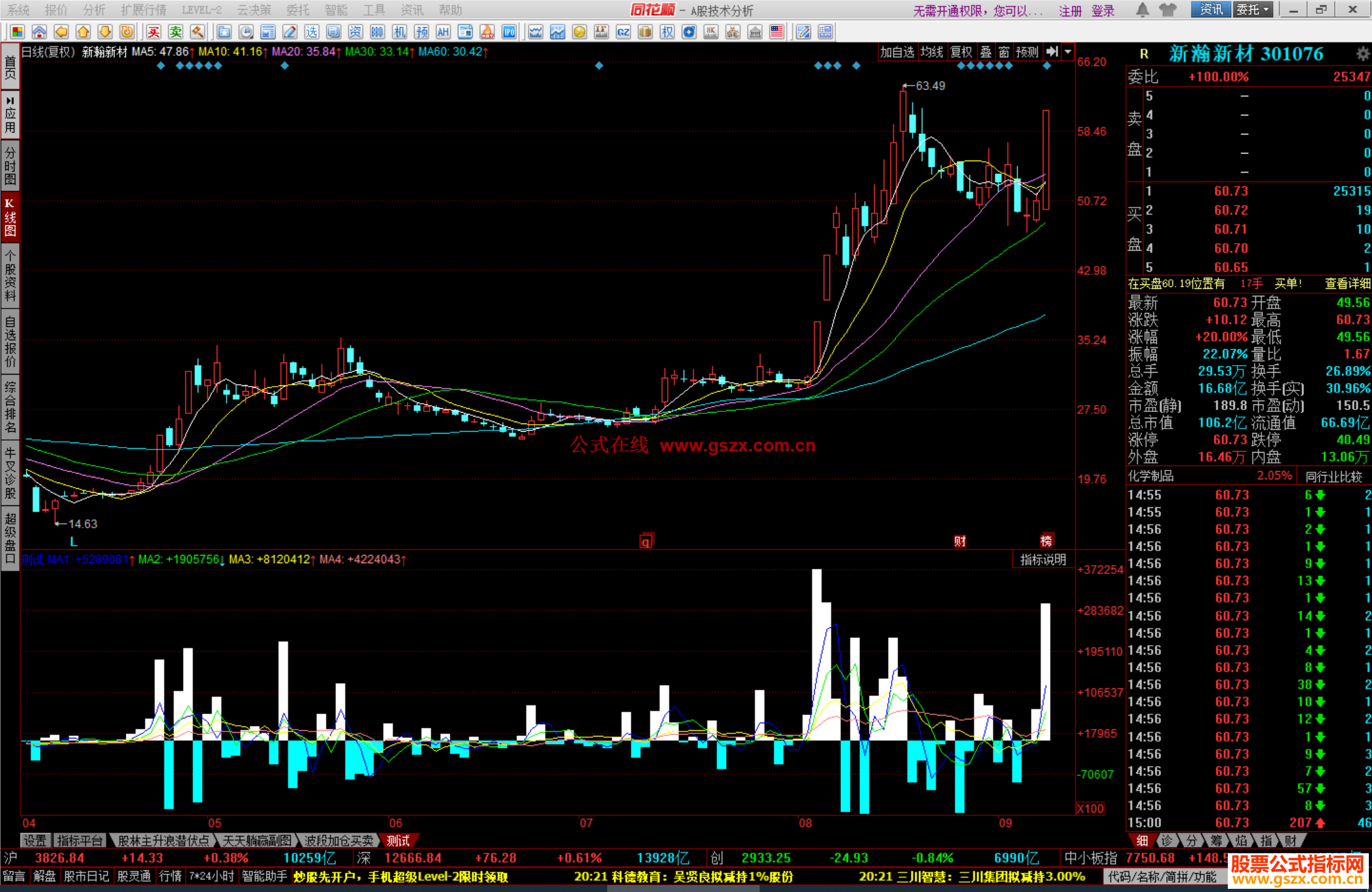This screenshot has height=892, width=1372.
Task: Open the gear settings icon beside stock name
Action: pyautogui.click(x=1362, y=54)
